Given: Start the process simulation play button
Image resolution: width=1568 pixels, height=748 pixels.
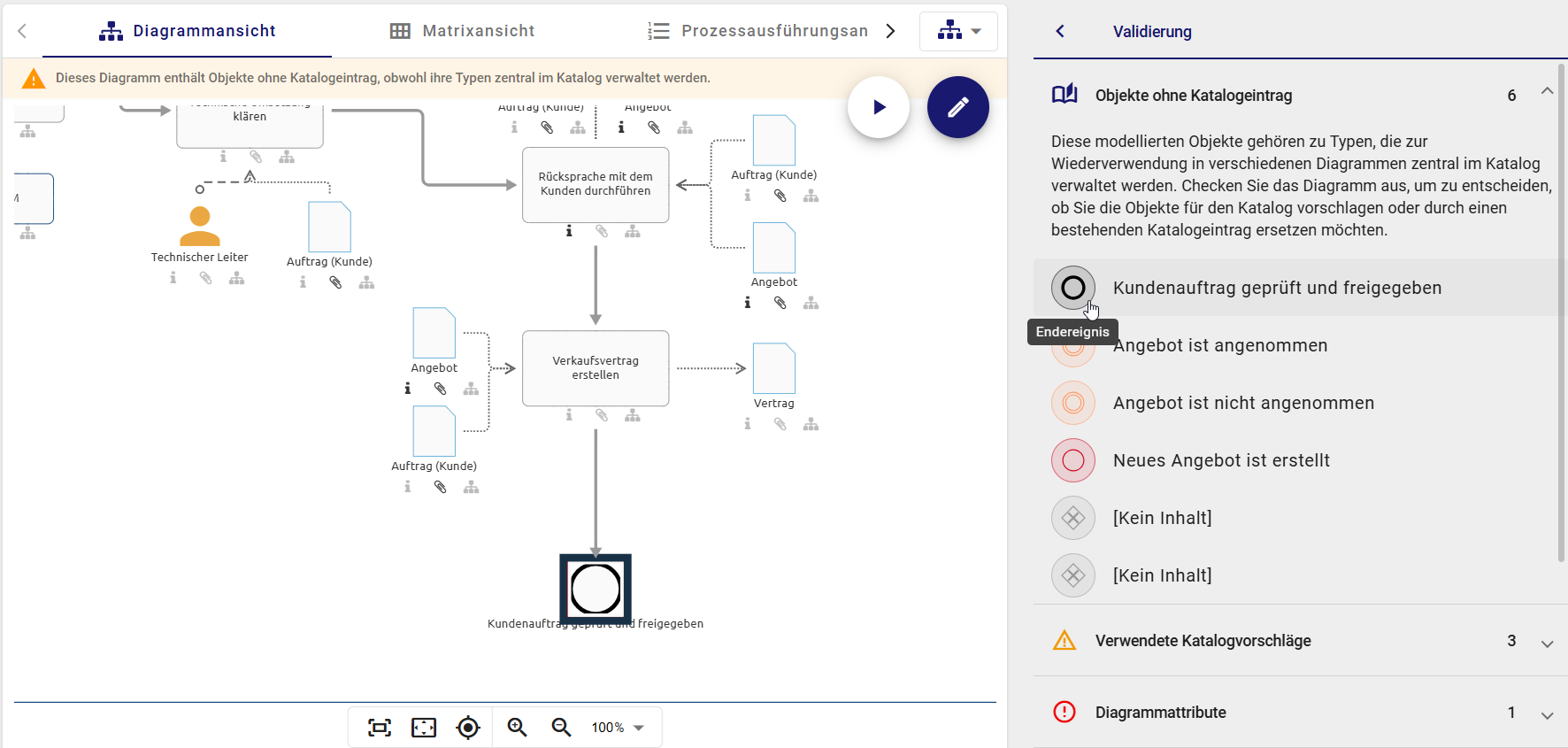Looking at the screenshot, I should click(879, 107).
